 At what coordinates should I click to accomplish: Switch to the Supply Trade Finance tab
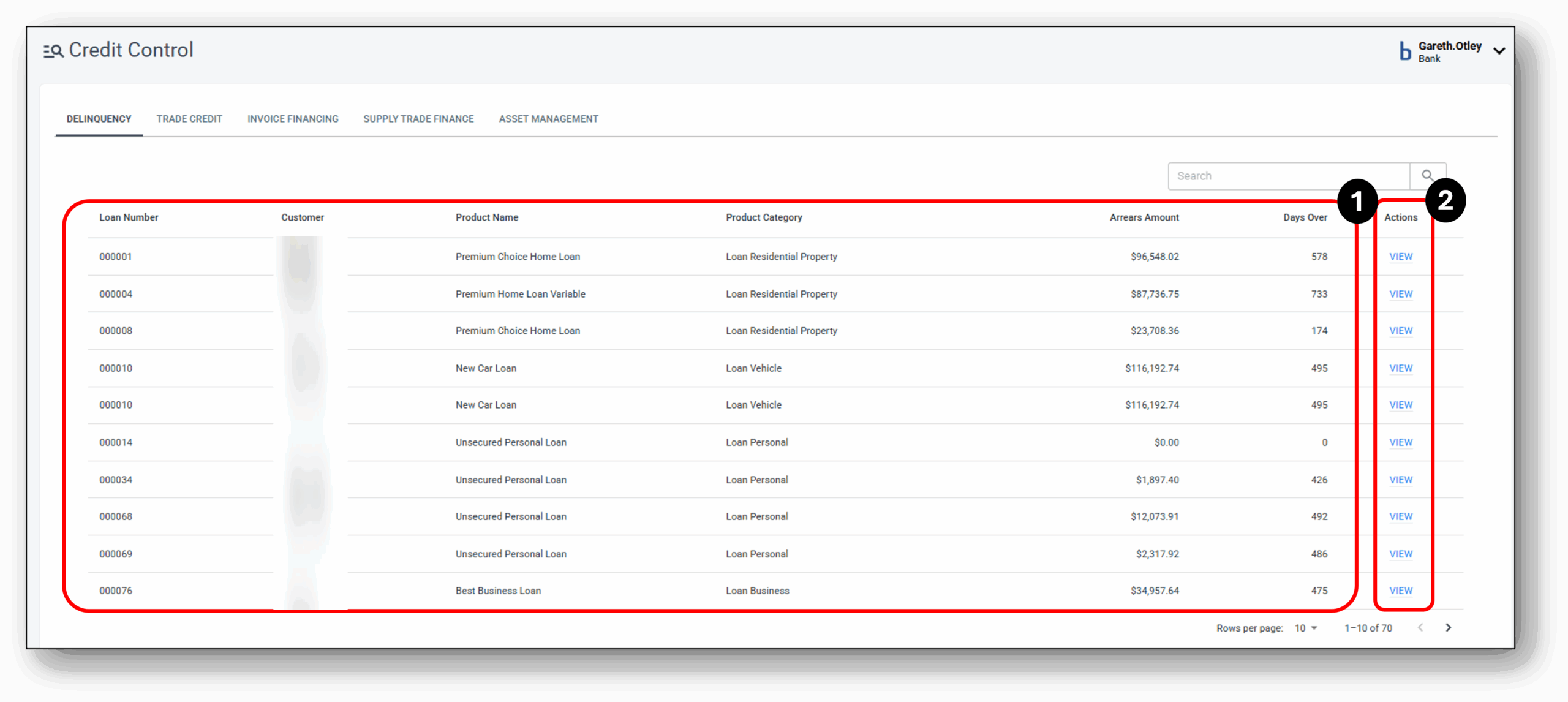(x=418, y=119)
